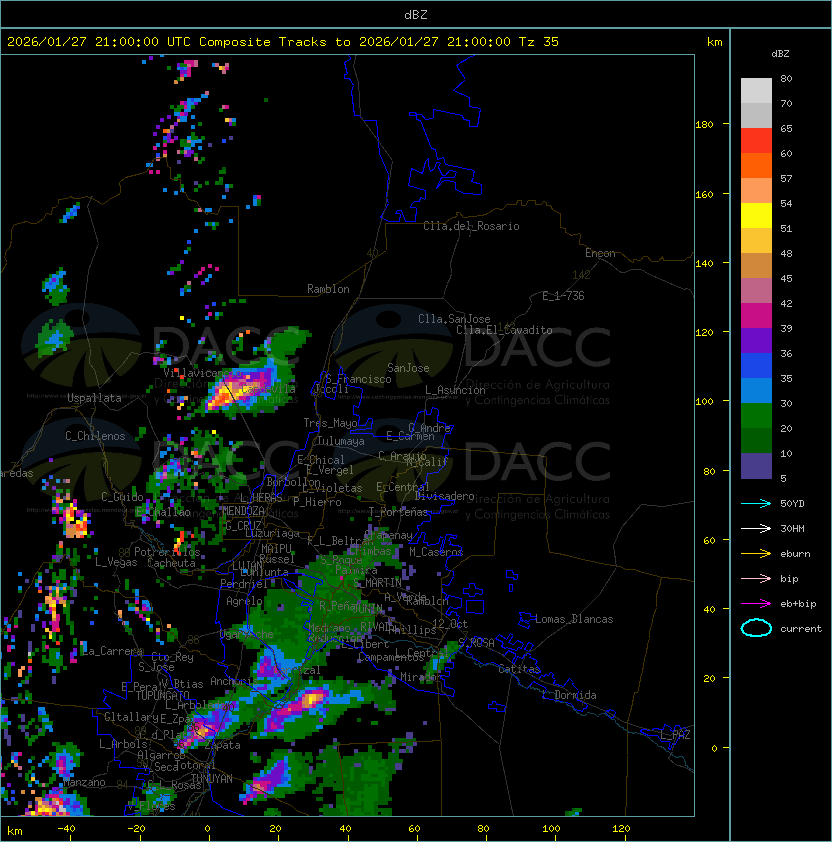Pick the royal blue 35–36 dBZ swatch
The width and height of the screenshot is (832, 842).
point(756,366)
